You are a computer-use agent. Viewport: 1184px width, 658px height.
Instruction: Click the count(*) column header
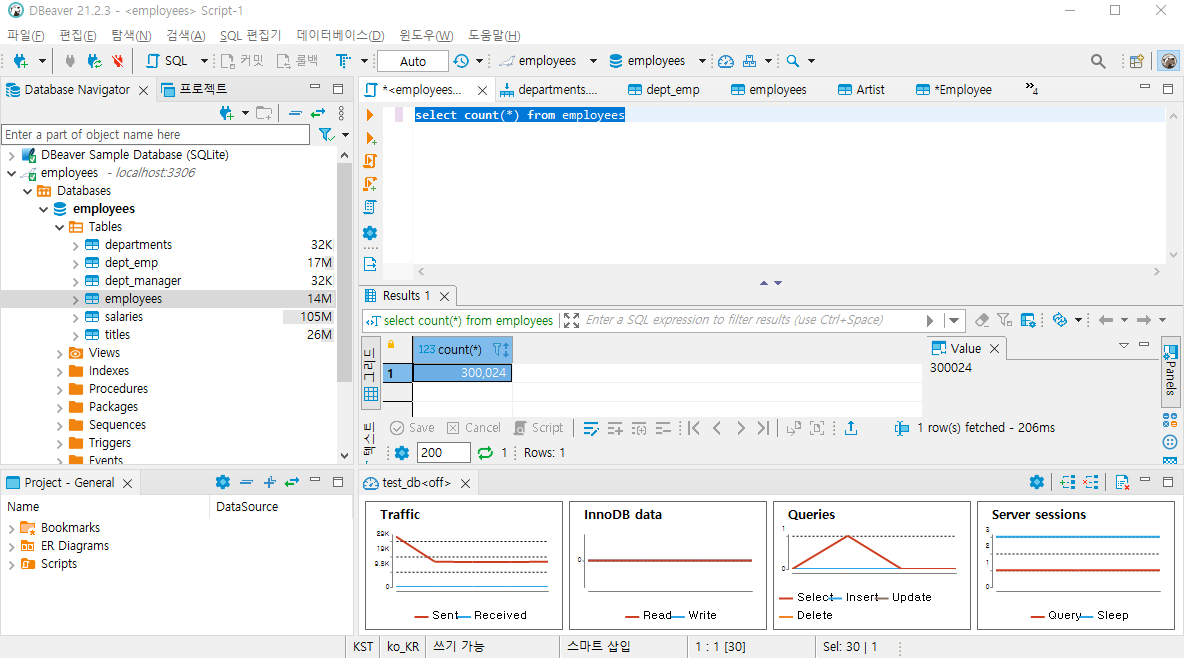coord(462,350)
